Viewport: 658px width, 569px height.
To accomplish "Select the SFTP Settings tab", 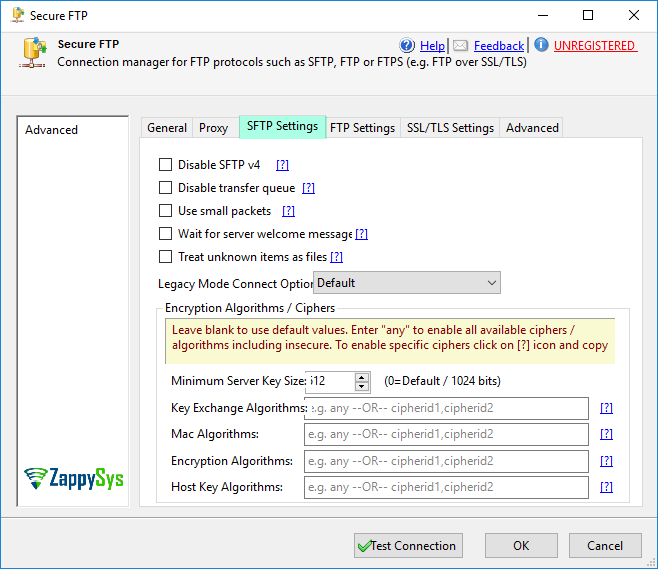I will [282, 126].
